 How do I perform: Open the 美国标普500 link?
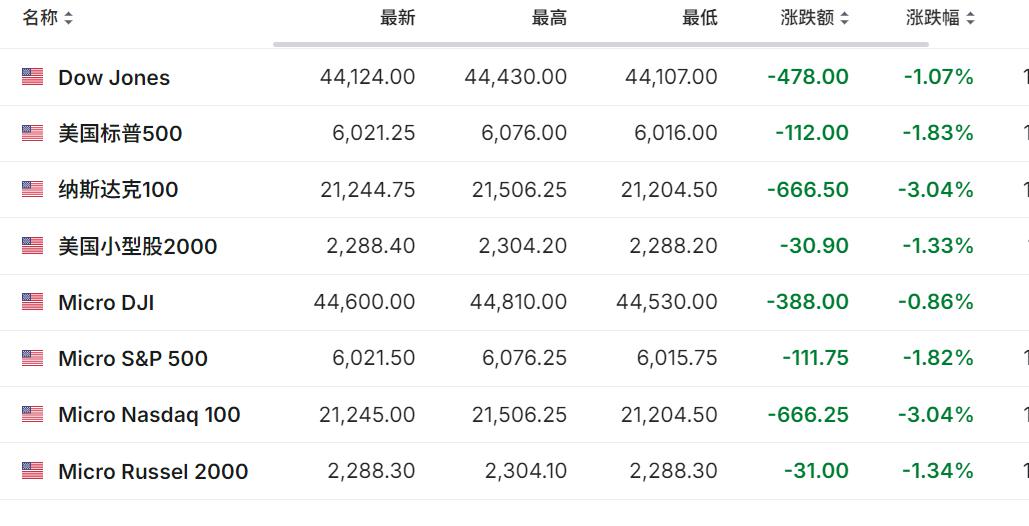click(120, 133)
